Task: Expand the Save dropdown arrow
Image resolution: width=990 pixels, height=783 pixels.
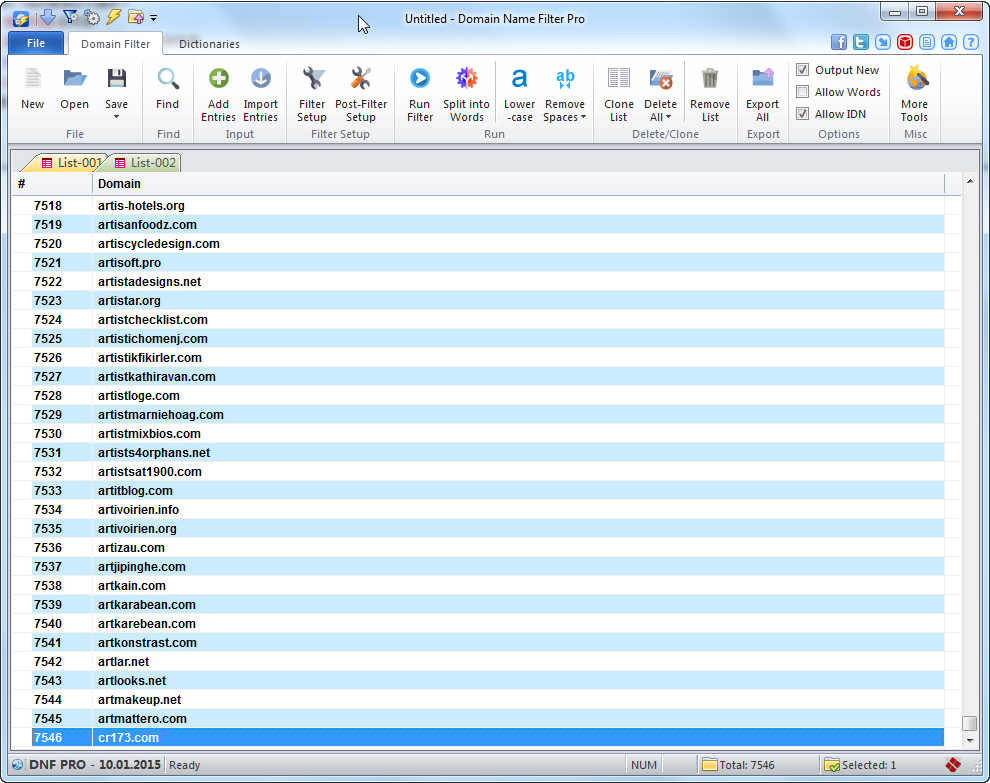Action: [116, 117]
